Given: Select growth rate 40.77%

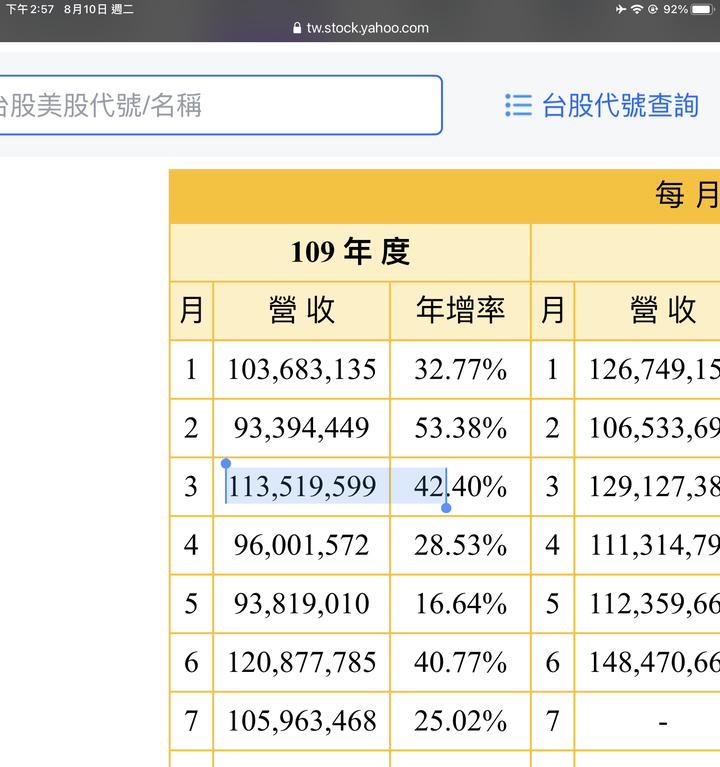Looking at the screenshot, I should (x=460, y=663).
